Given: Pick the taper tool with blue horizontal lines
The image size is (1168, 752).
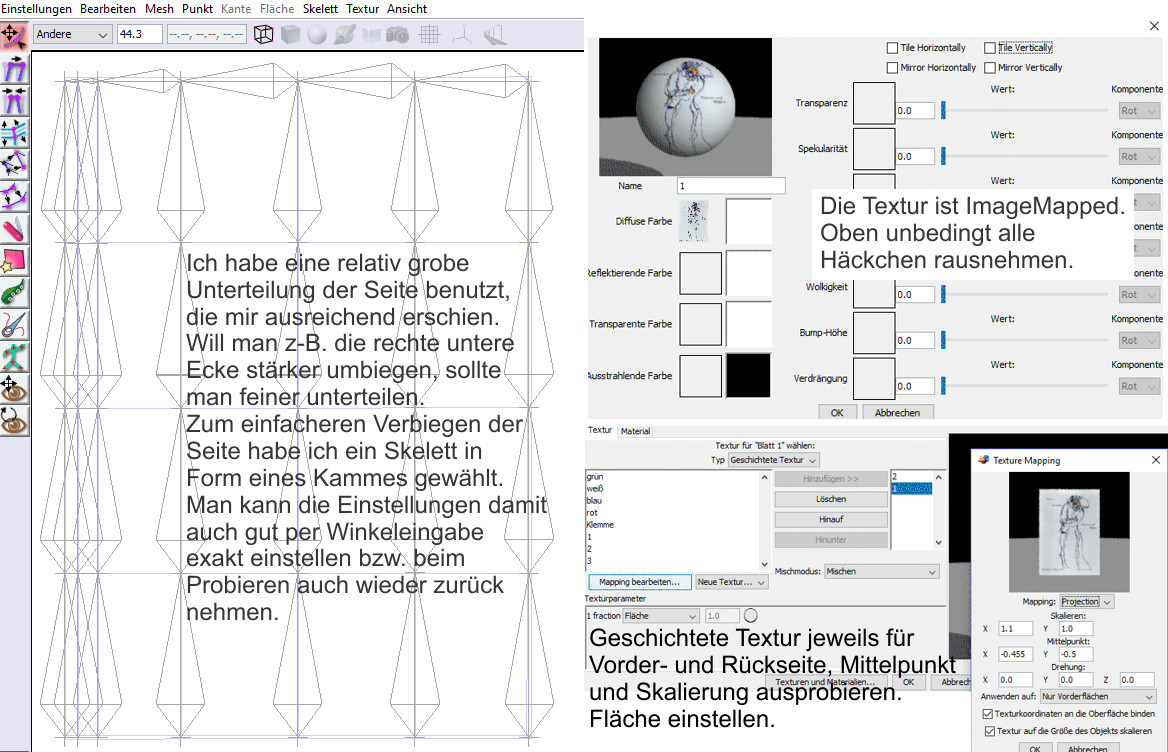Looking at the screenshot, I should tap(14, 133).
